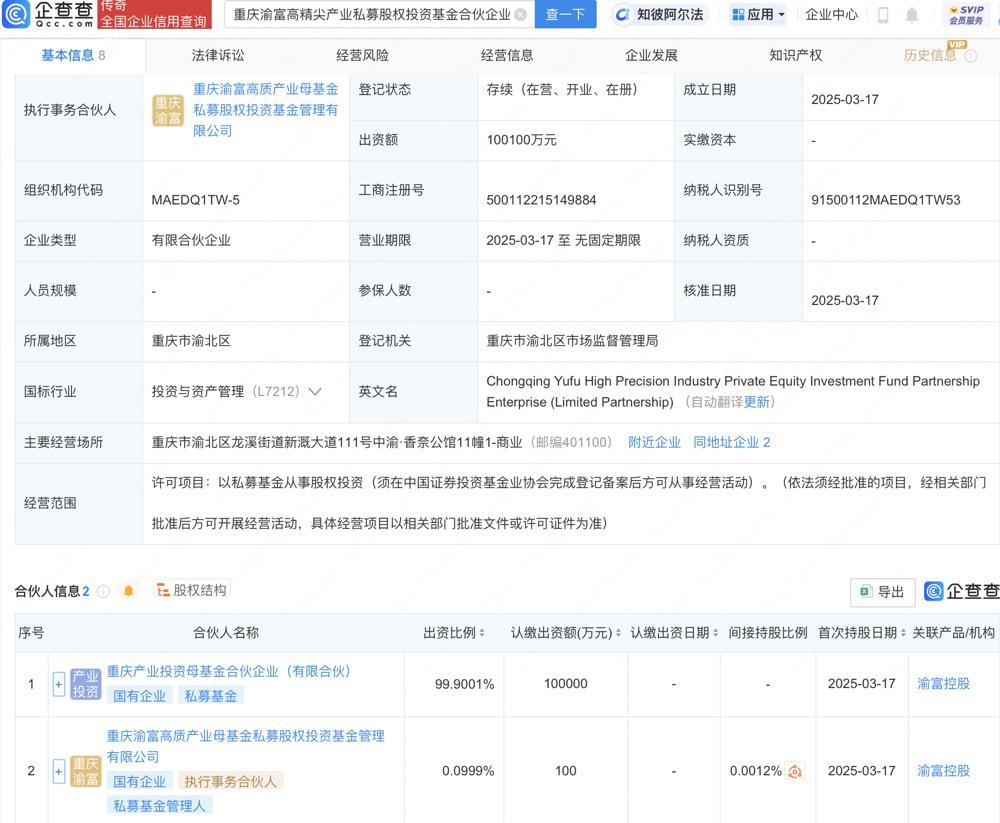Expand the 应用 dropdown menu
The width and height of the screenshot is (1000, 823).
(x=758, y=14)
